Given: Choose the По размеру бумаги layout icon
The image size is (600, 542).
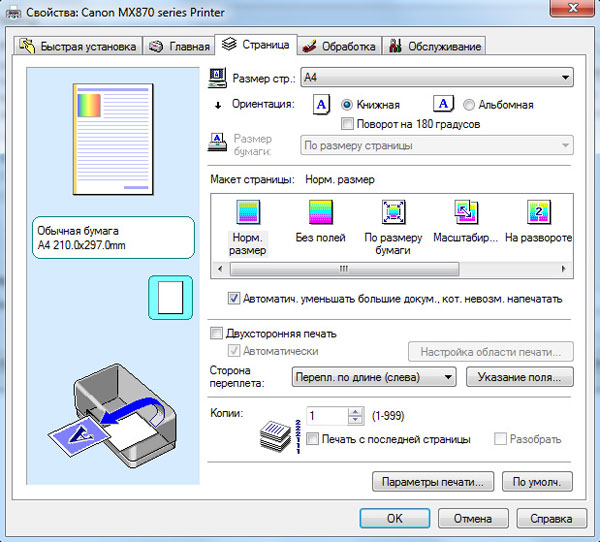Looking at the screenshot, I should tap(393, 212).
